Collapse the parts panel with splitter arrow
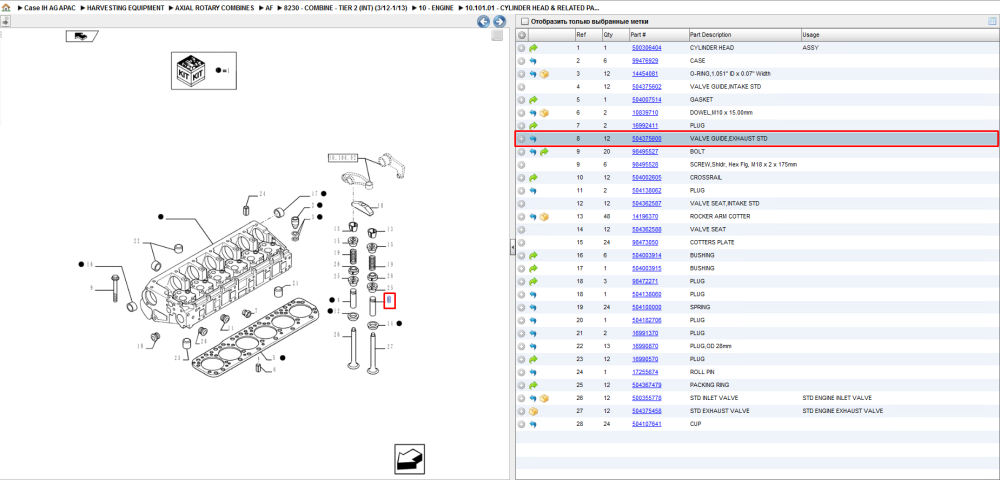 [x=512, y=248]
